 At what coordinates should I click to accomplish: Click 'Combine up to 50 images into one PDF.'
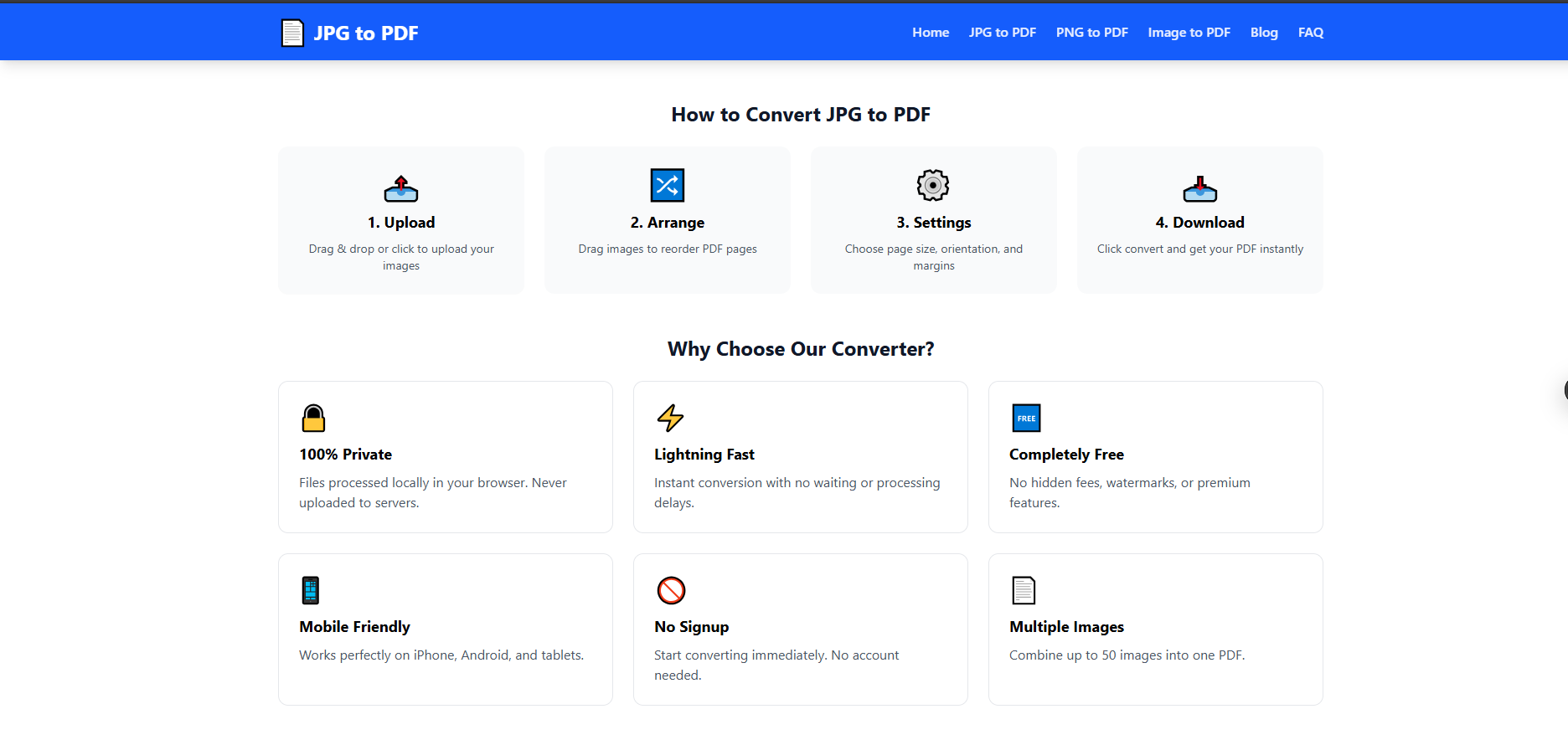click(x=1127, y=655)
